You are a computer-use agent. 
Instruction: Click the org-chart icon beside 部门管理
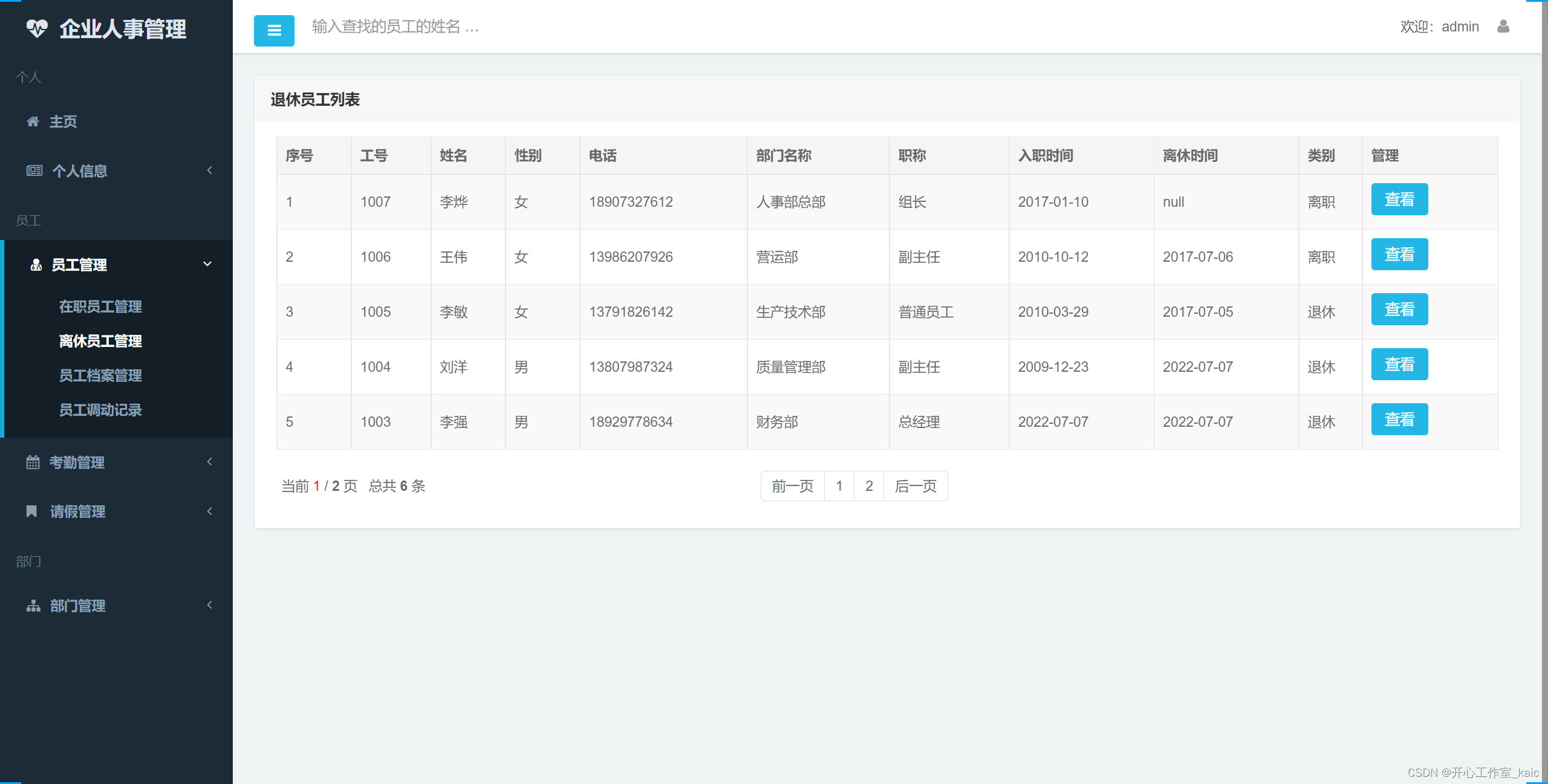[33, 605]
